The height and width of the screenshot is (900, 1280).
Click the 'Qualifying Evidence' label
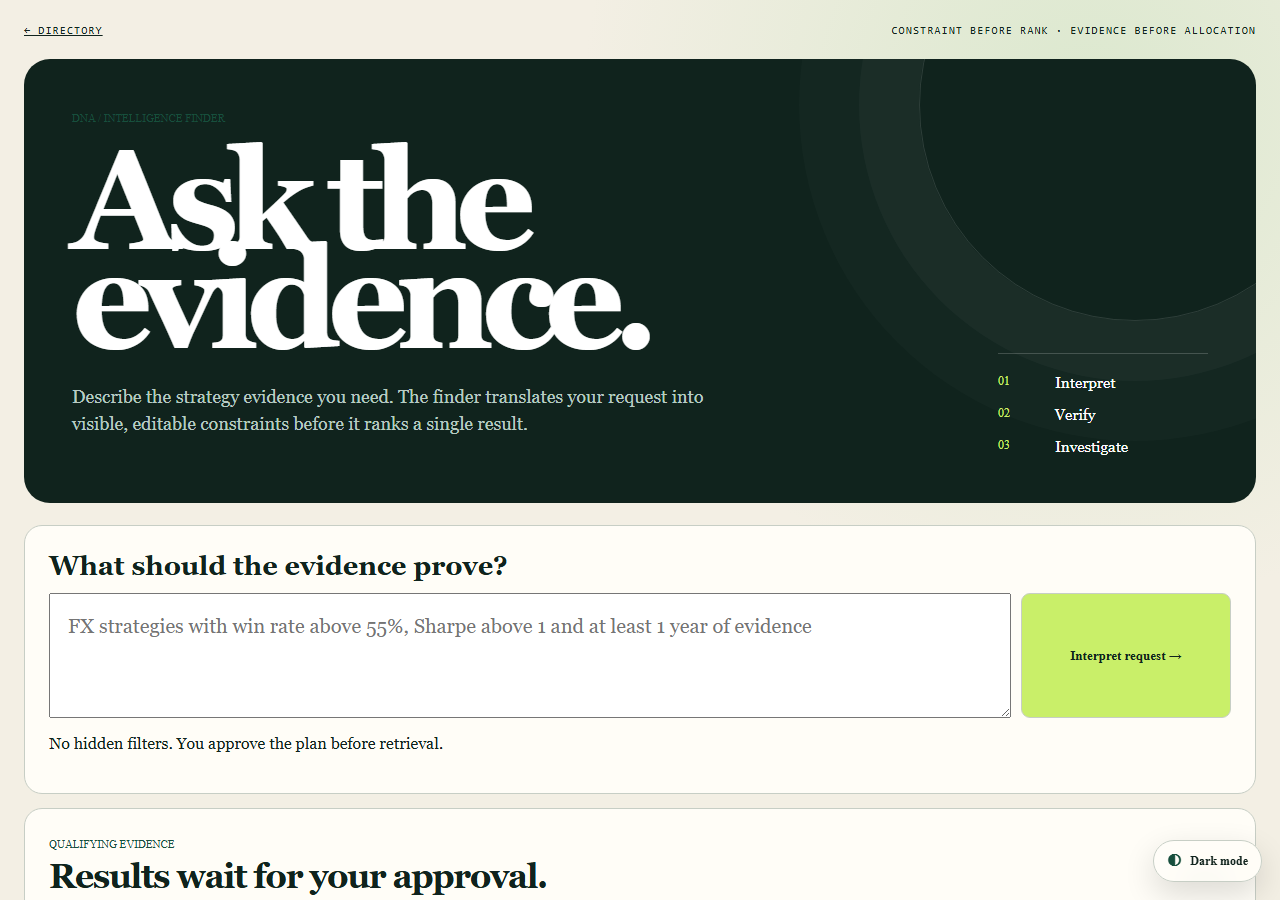(x=112, y=845)
